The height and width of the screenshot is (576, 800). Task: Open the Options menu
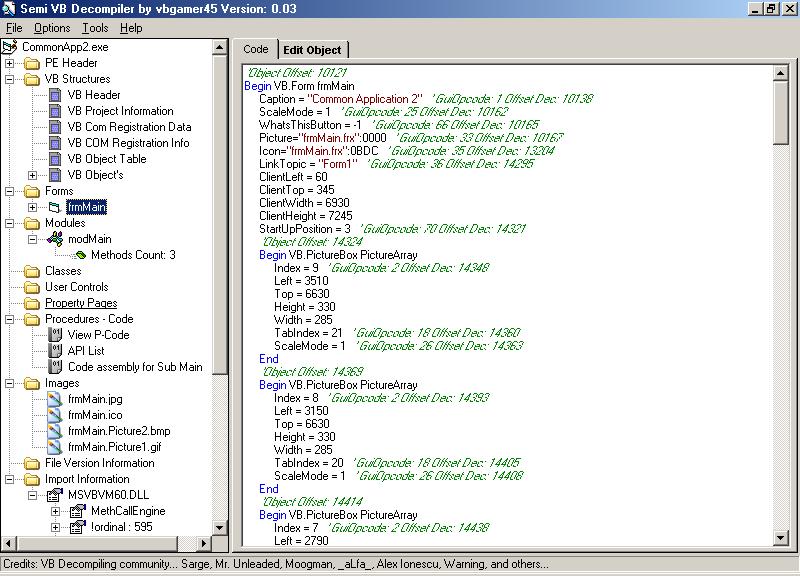pyautogui.click(x=52, y=28)
